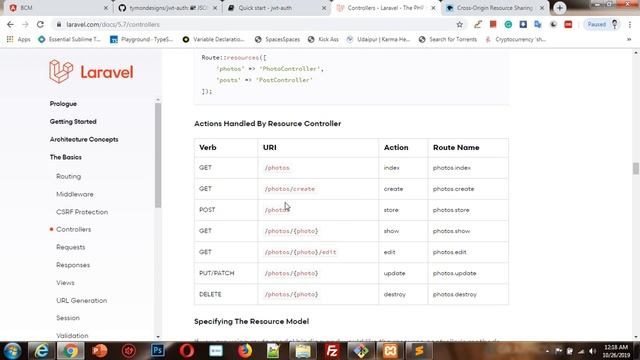Open the Controllers docs page in the sidebar
The width and height of the screenshot is (640, 360).
coord(73,229)
